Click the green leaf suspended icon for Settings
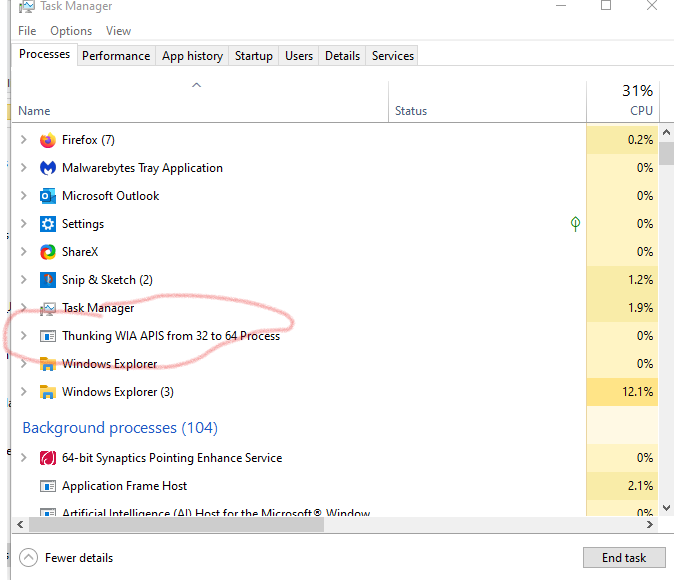This screenshot has width=674, height=580. tap(575, 224)
